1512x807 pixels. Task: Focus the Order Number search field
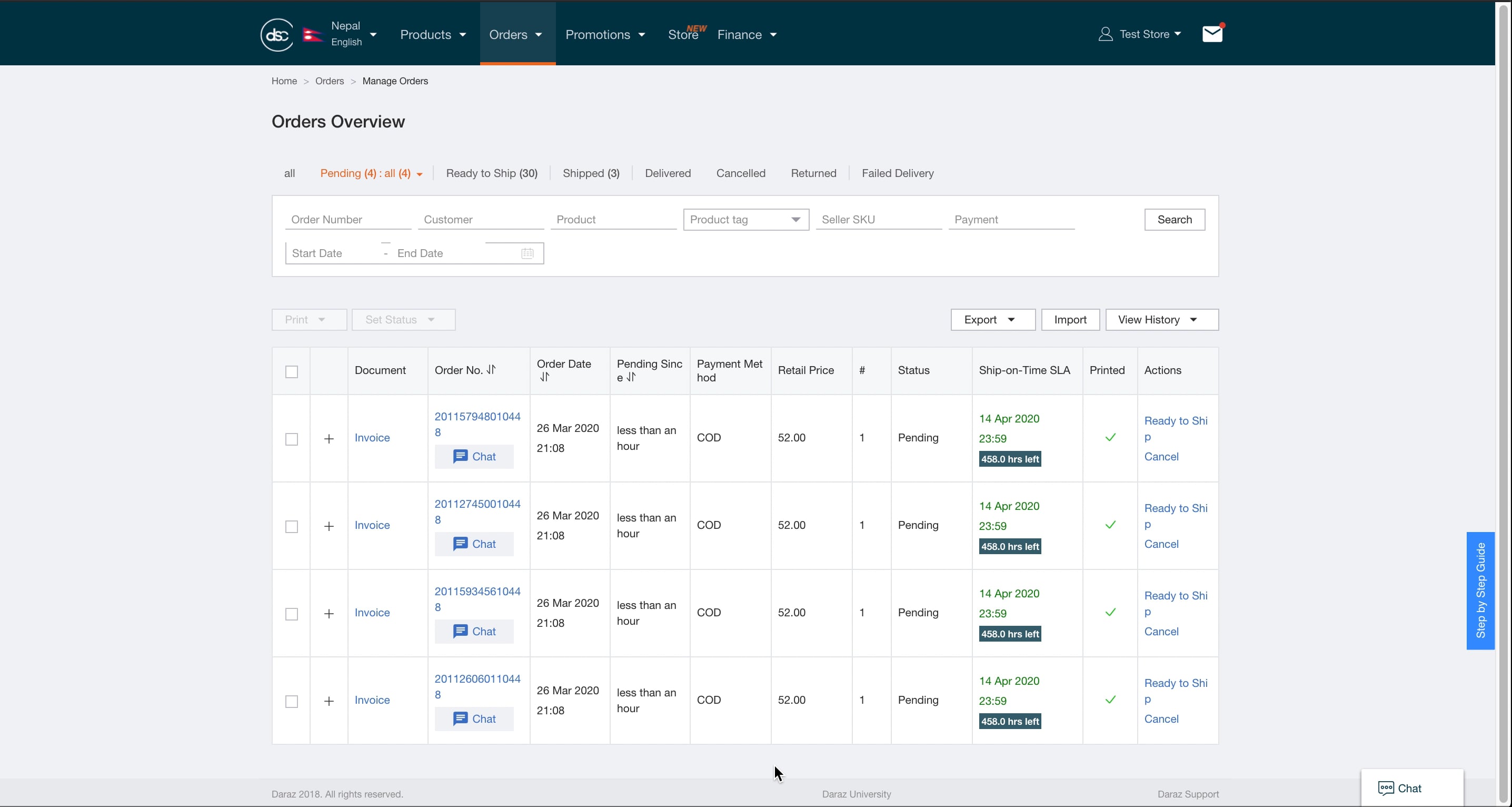point(348,220)
